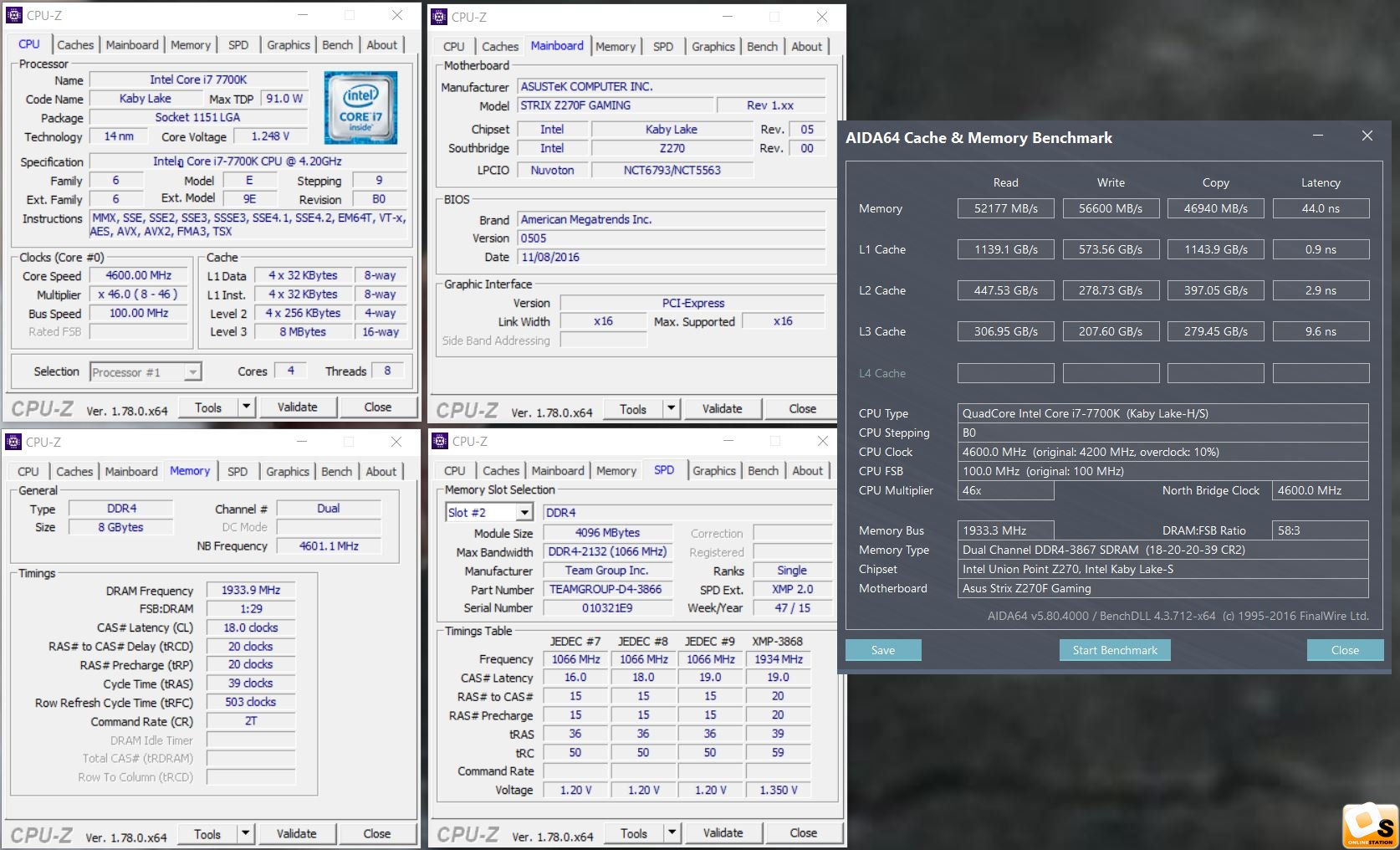
Task: Click the BIOS date 11/08/2016
Action: coord(672,258)
